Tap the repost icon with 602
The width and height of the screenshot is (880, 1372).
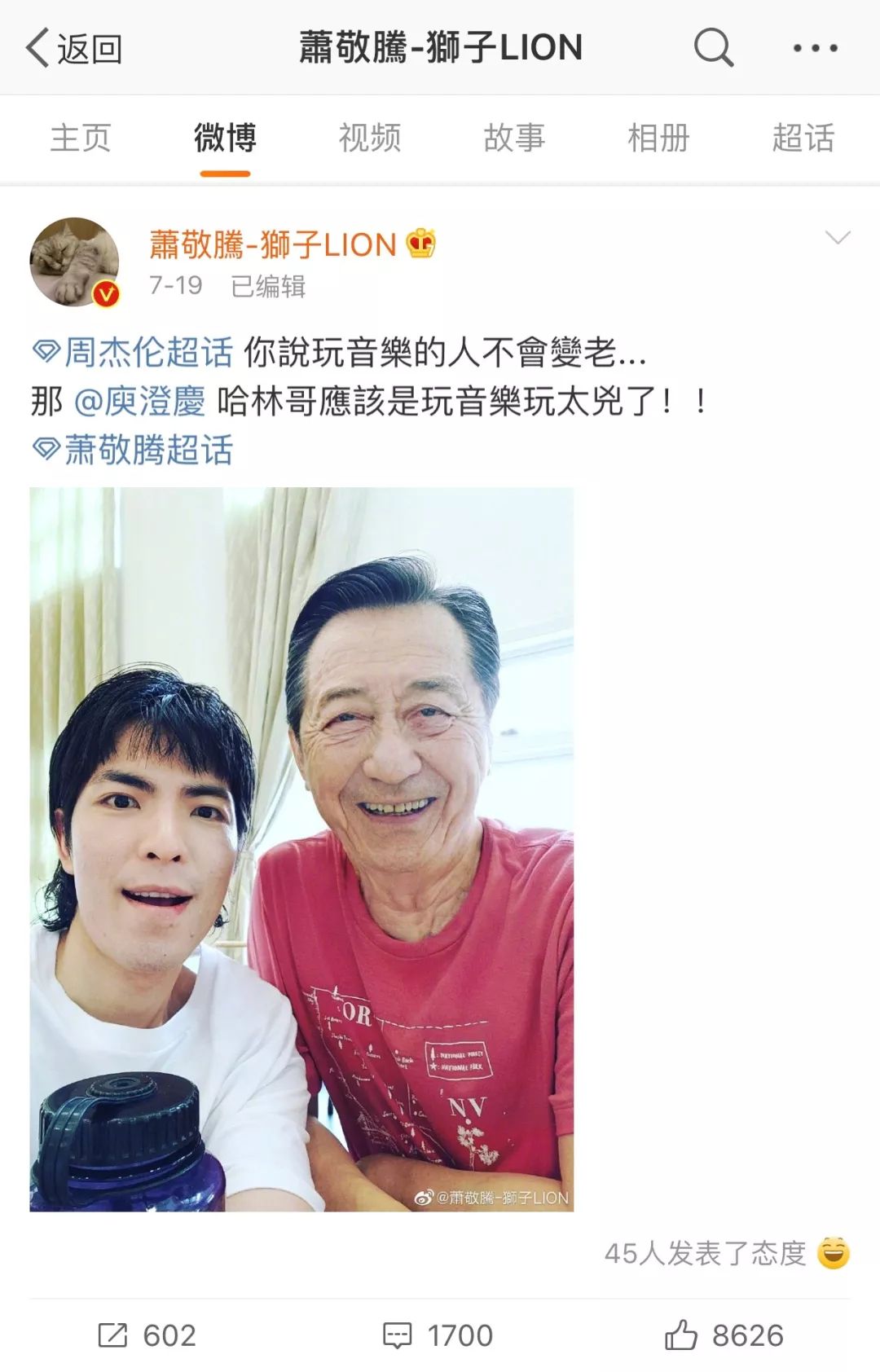coord(147,1335)
